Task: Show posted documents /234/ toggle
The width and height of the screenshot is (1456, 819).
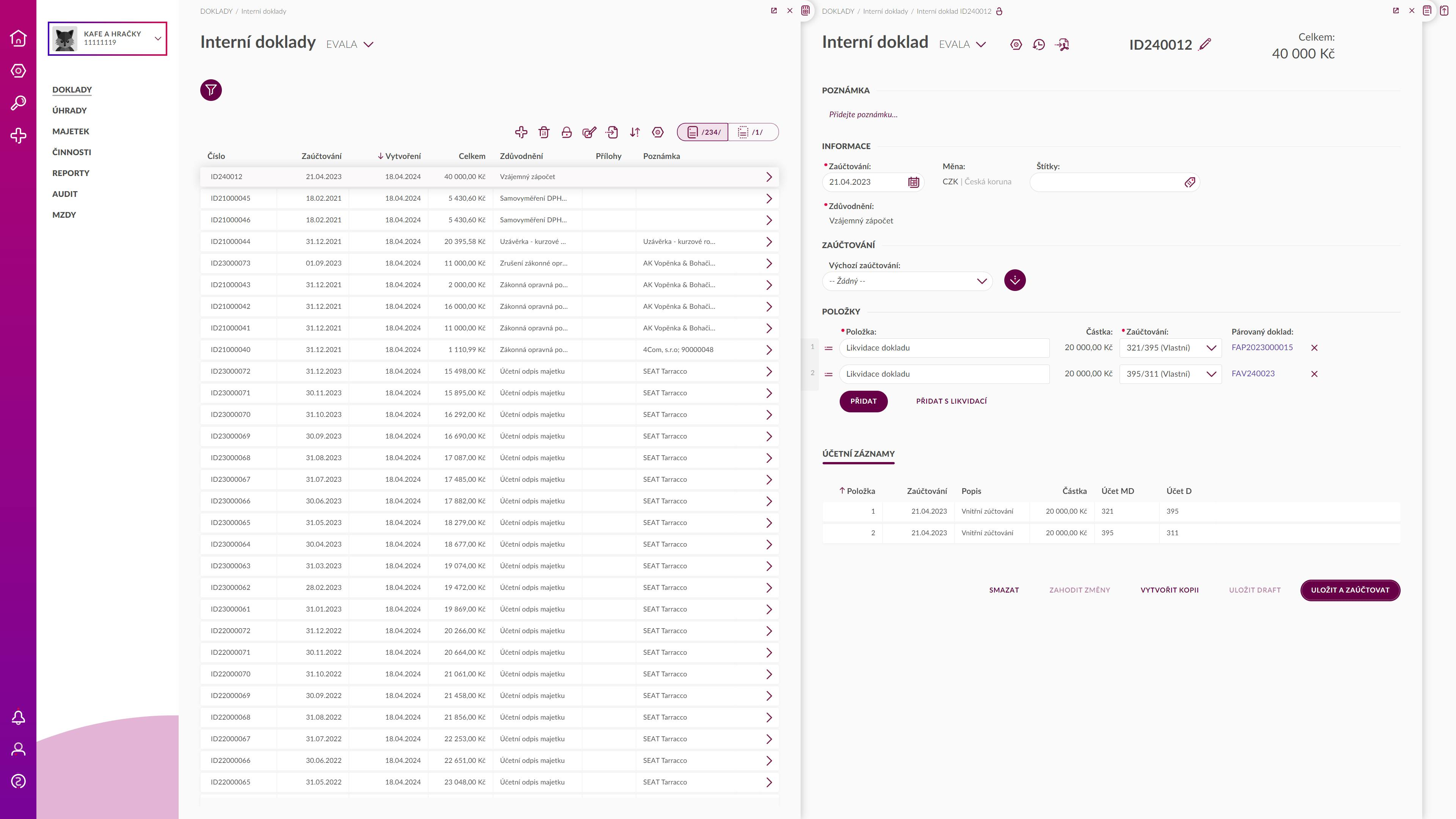Action: (702, 132)
